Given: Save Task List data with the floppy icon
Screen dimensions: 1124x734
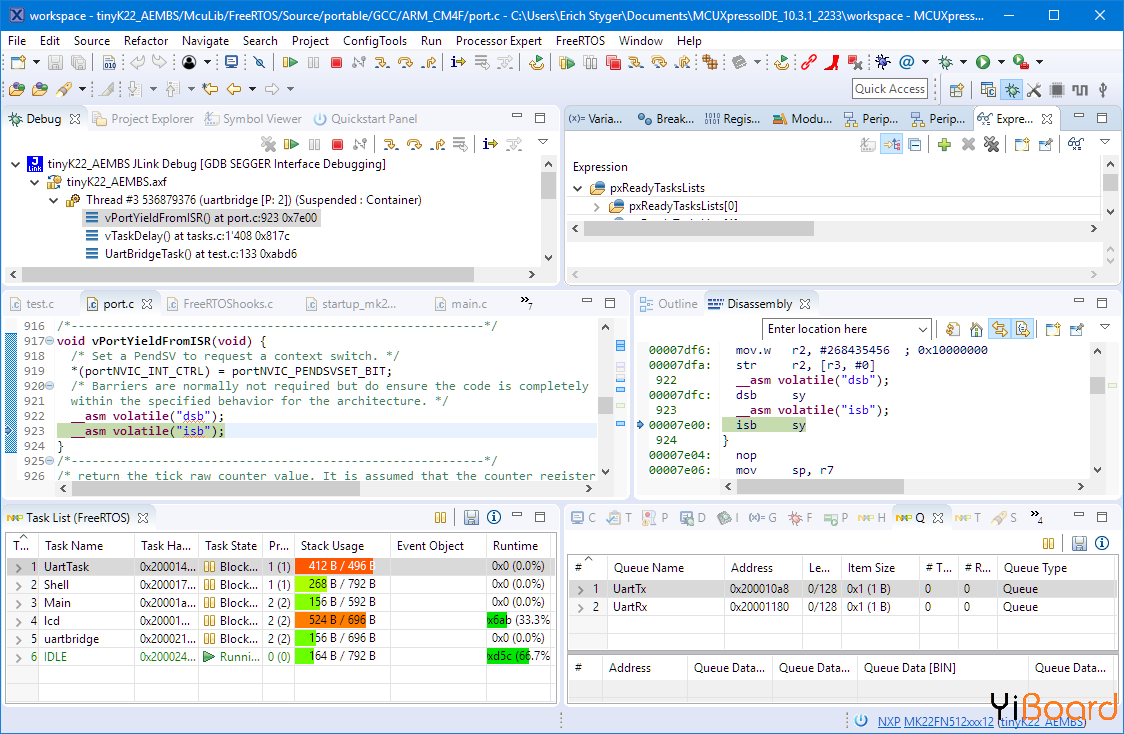Looking at the screenshot, I should [471, 518].
